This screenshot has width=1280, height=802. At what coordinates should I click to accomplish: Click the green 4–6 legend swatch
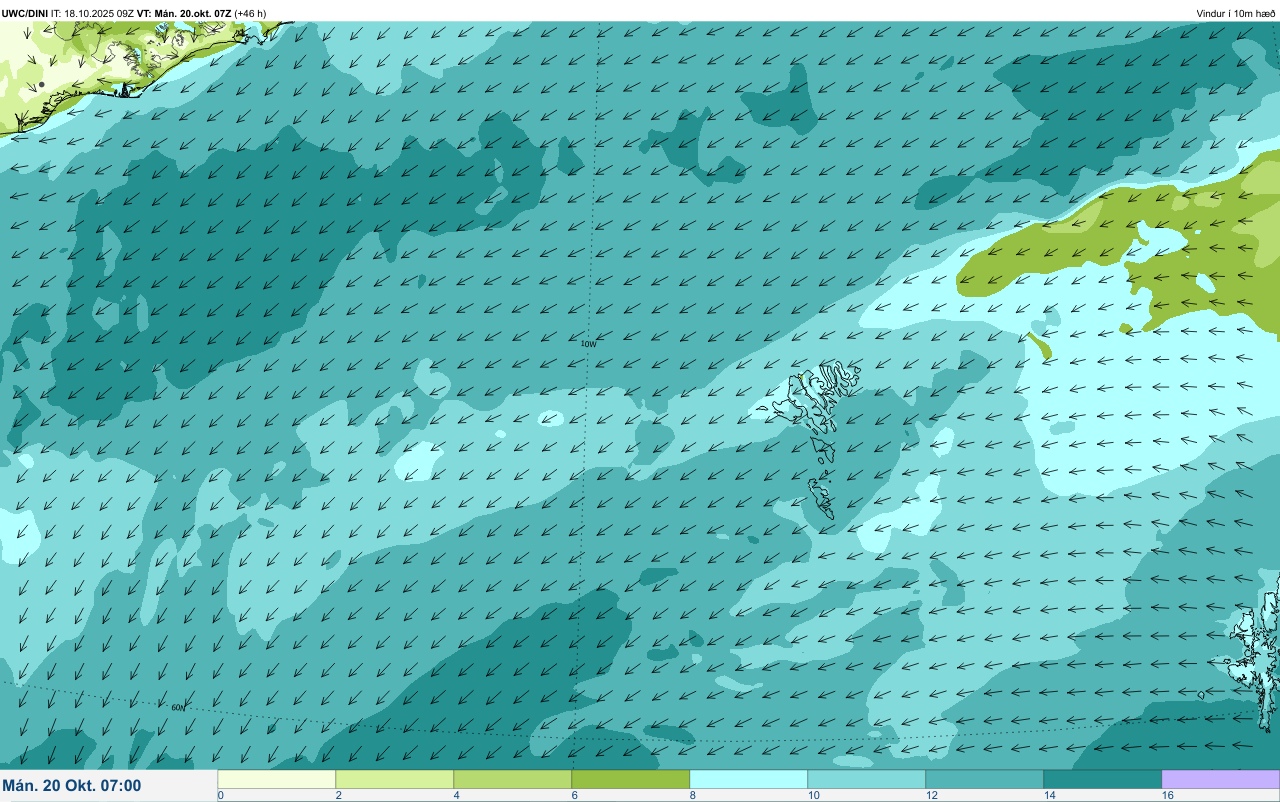point(513,779)
